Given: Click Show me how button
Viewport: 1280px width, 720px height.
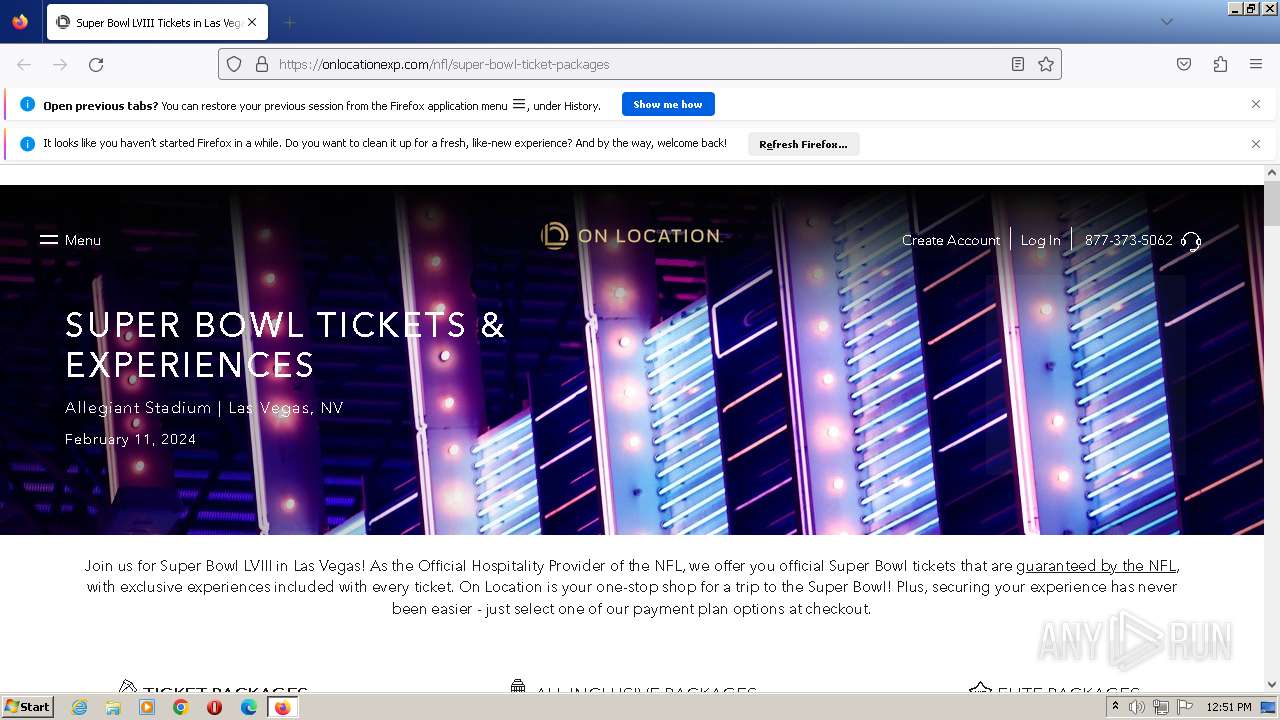Looking at the screenshot, I should point(668,104).
